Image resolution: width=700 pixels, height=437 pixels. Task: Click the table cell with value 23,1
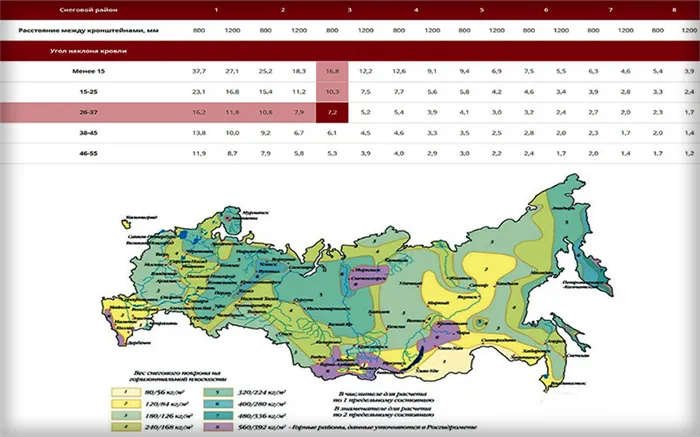point(199,91)
